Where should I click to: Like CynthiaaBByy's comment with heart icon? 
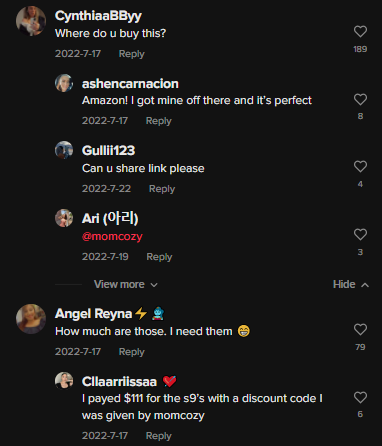(360, 32)
